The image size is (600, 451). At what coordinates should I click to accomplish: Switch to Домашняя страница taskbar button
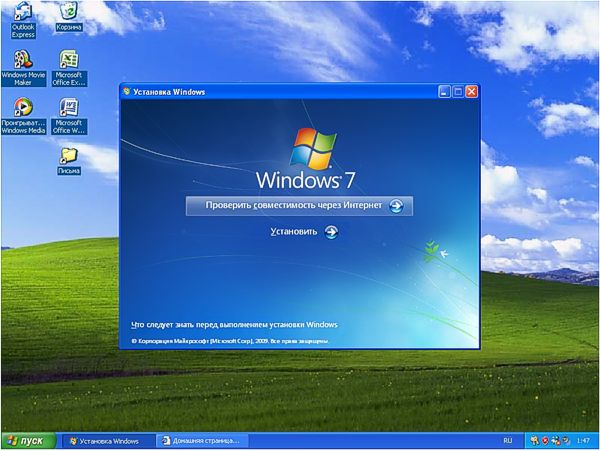203,441
